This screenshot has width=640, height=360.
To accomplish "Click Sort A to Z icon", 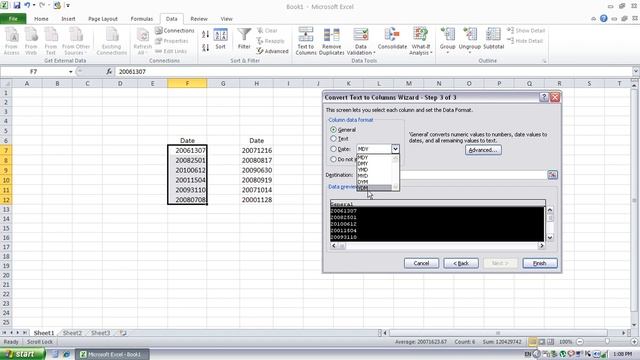I will coord(206,35).
